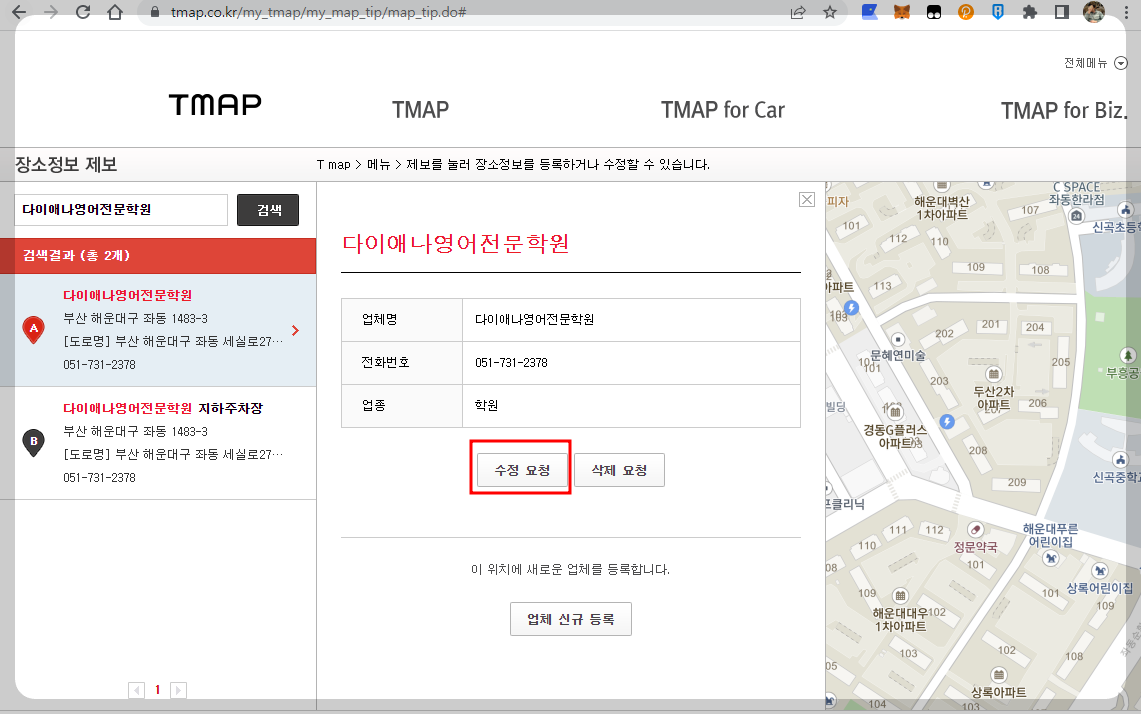Go back in browser history
Image resolution: width=1141 pixels, height=714 pixels.
(19, 12)
